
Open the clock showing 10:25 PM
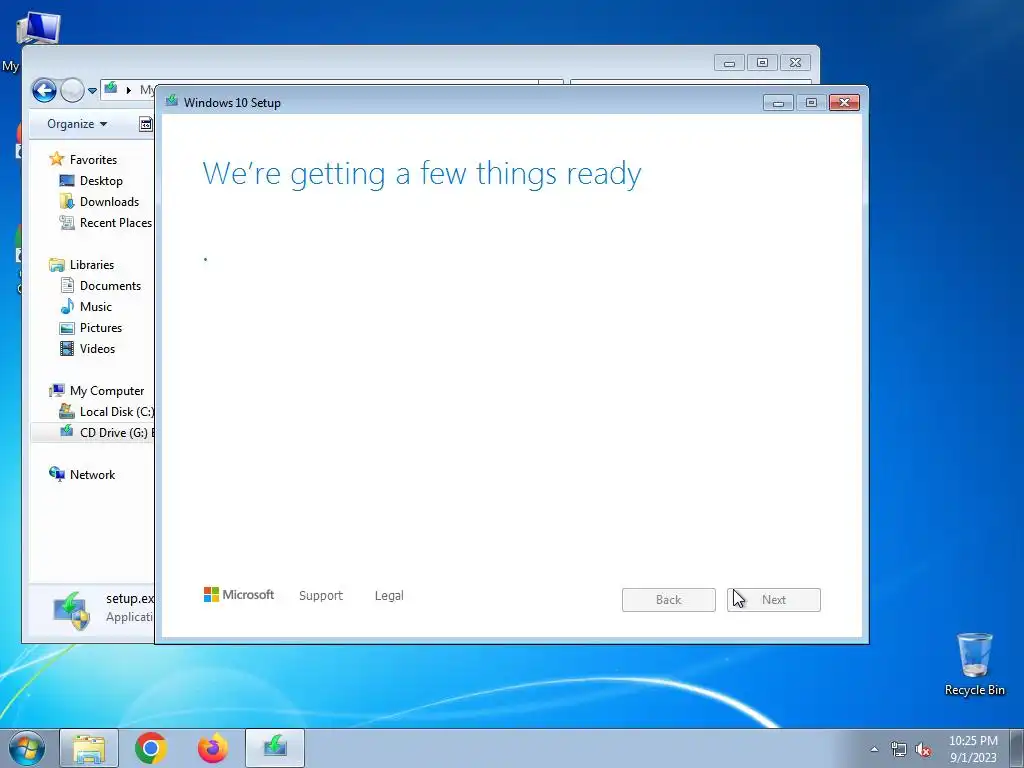(973, 741)
